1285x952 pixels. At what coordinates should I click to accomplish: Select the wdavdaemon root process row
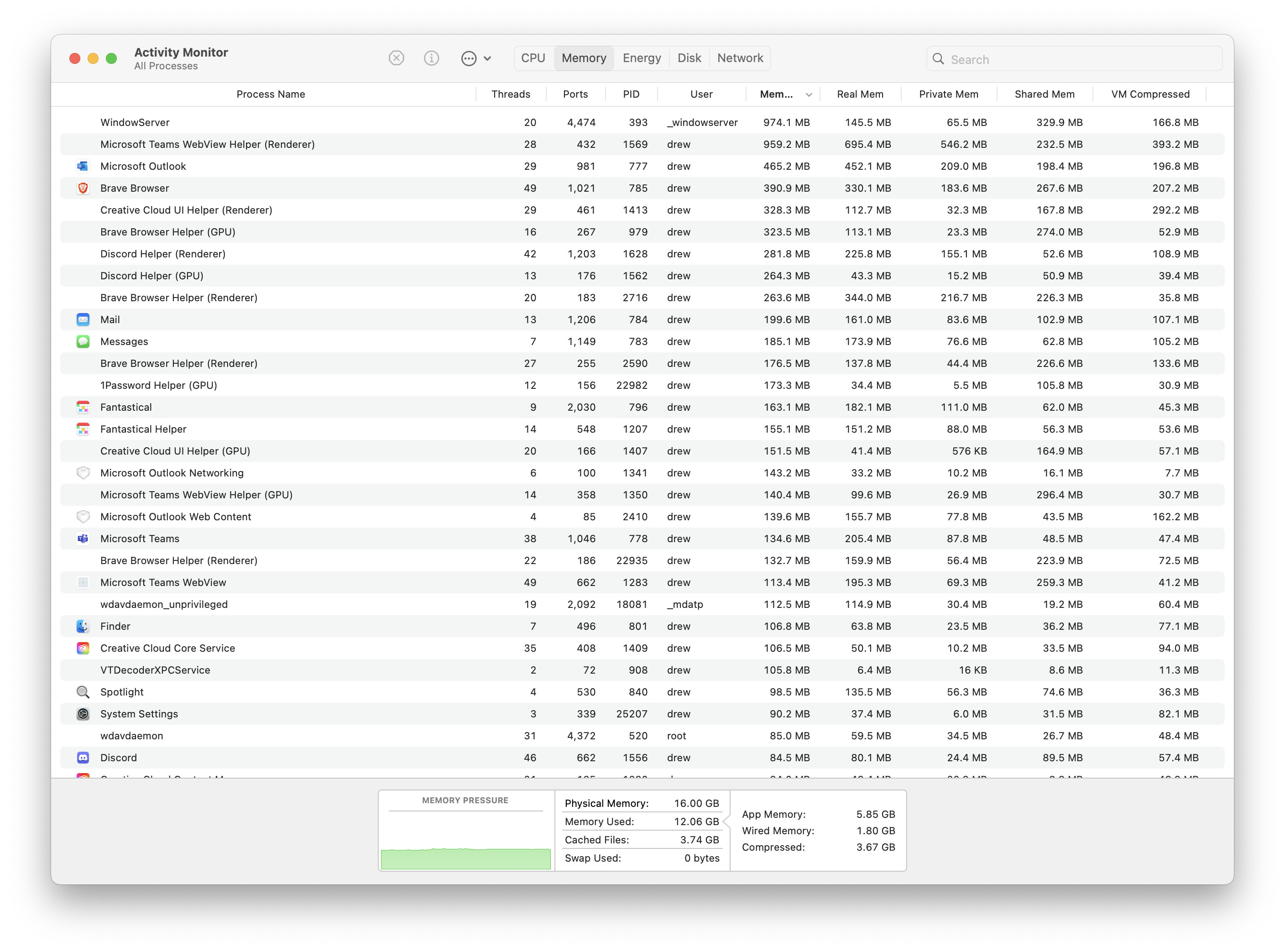[642, 735]
